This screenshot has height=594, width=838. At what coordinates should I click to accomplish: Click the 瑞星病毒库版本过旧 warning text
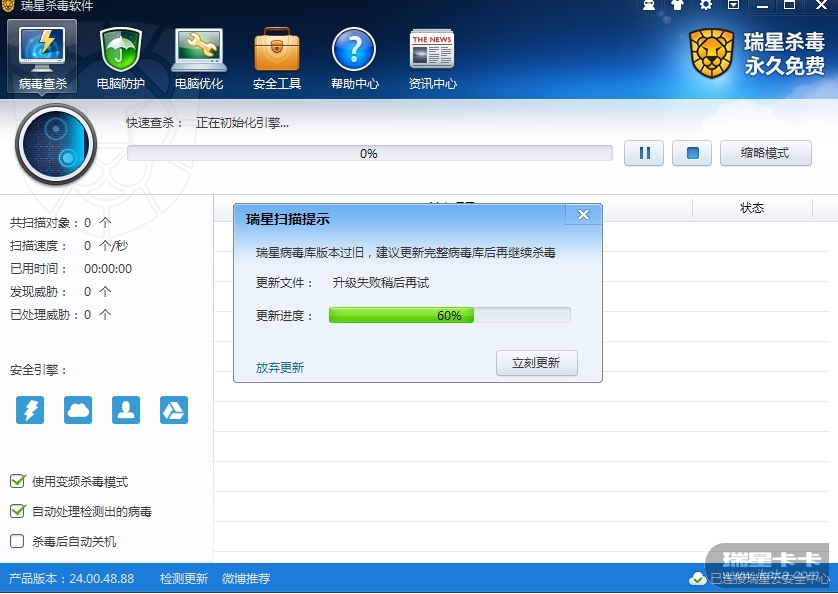tap(406, 253)
